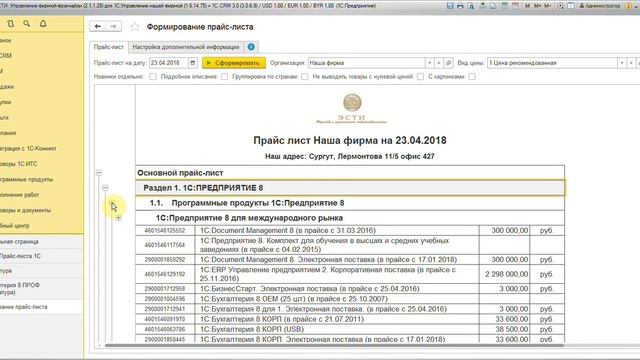This screenshot has height=360, width=640.
Task: Collapse the Раздел 1. 1С:ПРЕДПРИЯТИЕ 8 group
Action: tap(105, 188)
